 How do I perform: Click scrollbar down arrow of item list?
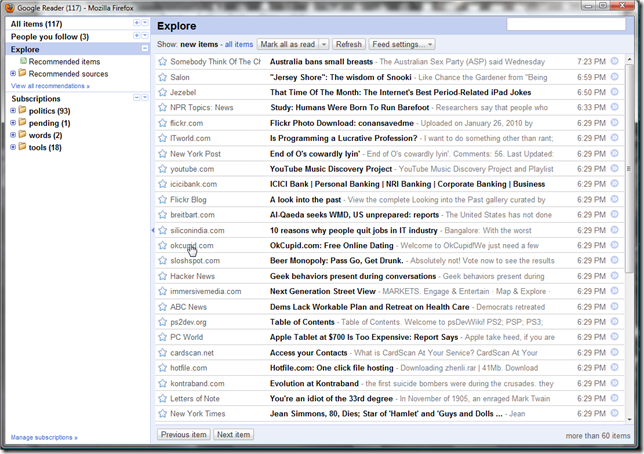coord(629,419)
